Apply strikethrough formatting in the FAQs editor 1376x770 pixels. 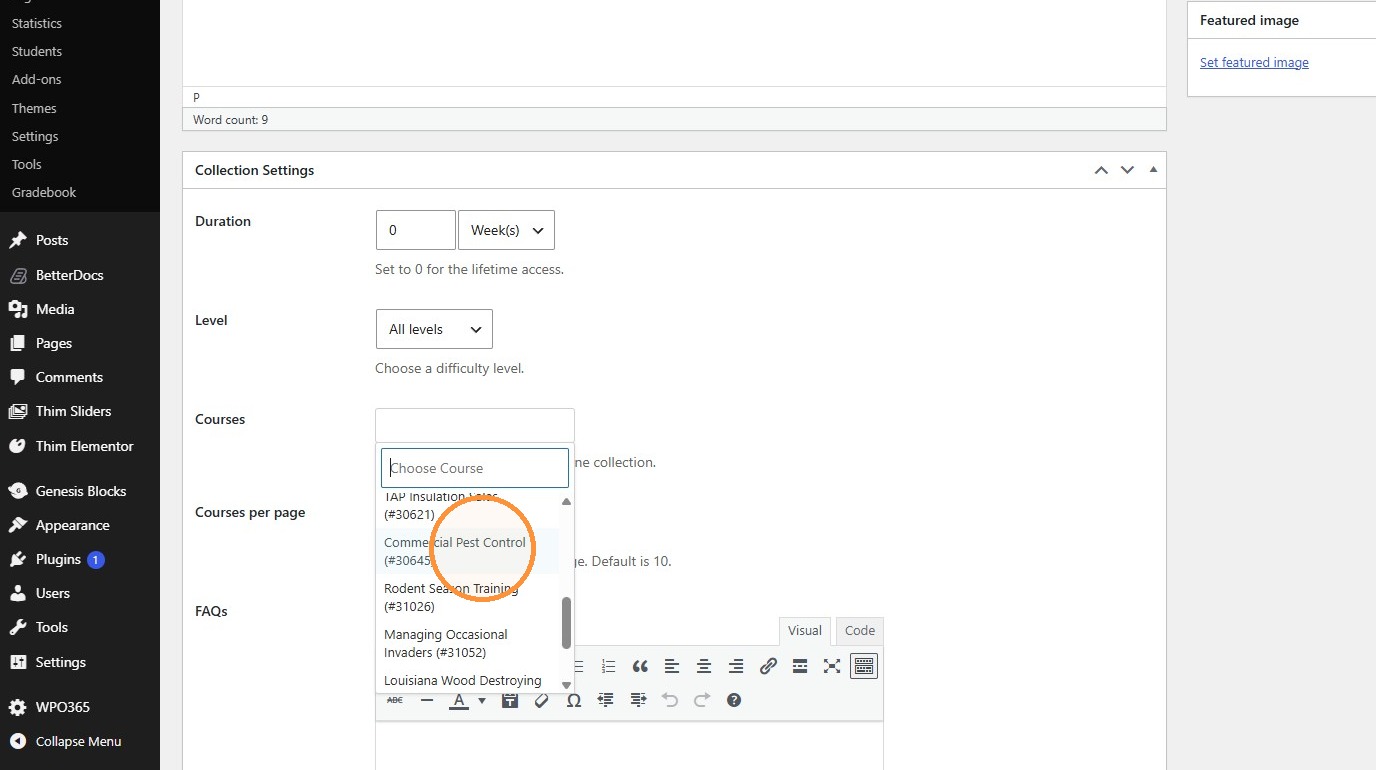[x=395, y=700]
